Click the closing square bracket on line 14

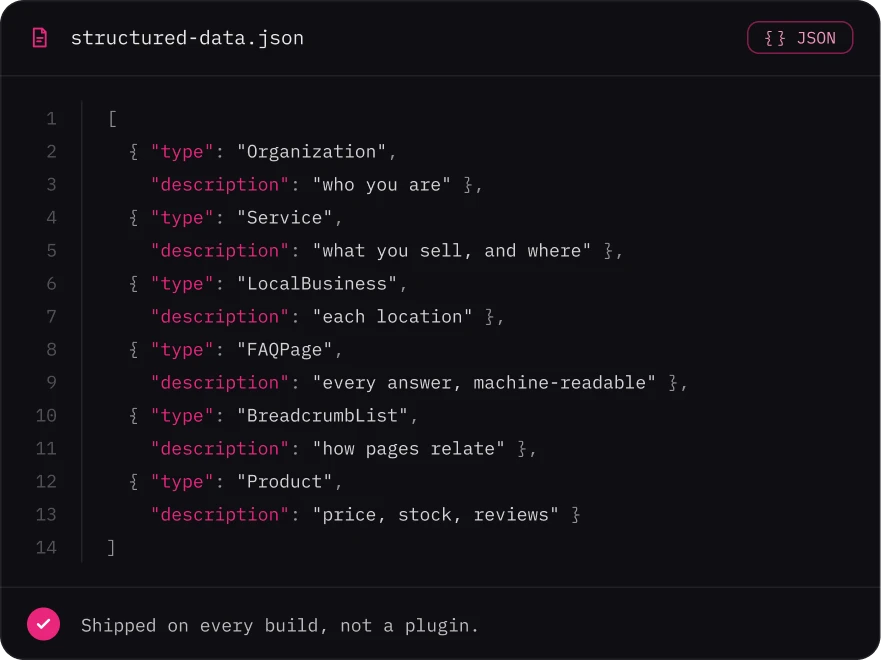click(111, 548)
